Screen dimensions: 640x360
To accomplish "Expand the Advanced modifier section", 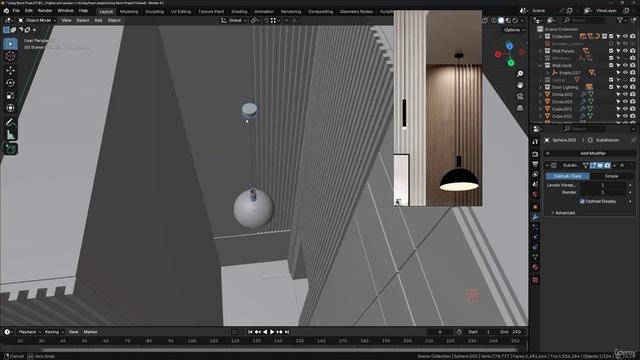I will point(565,213).
